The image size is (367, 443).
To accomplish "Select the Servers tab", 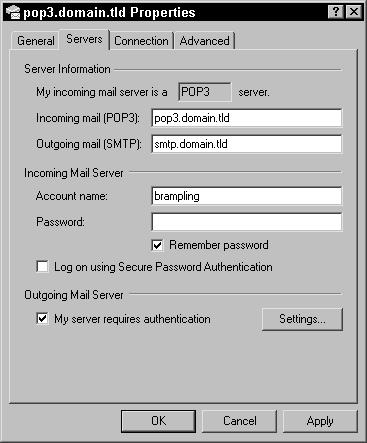I will [84, 39].
